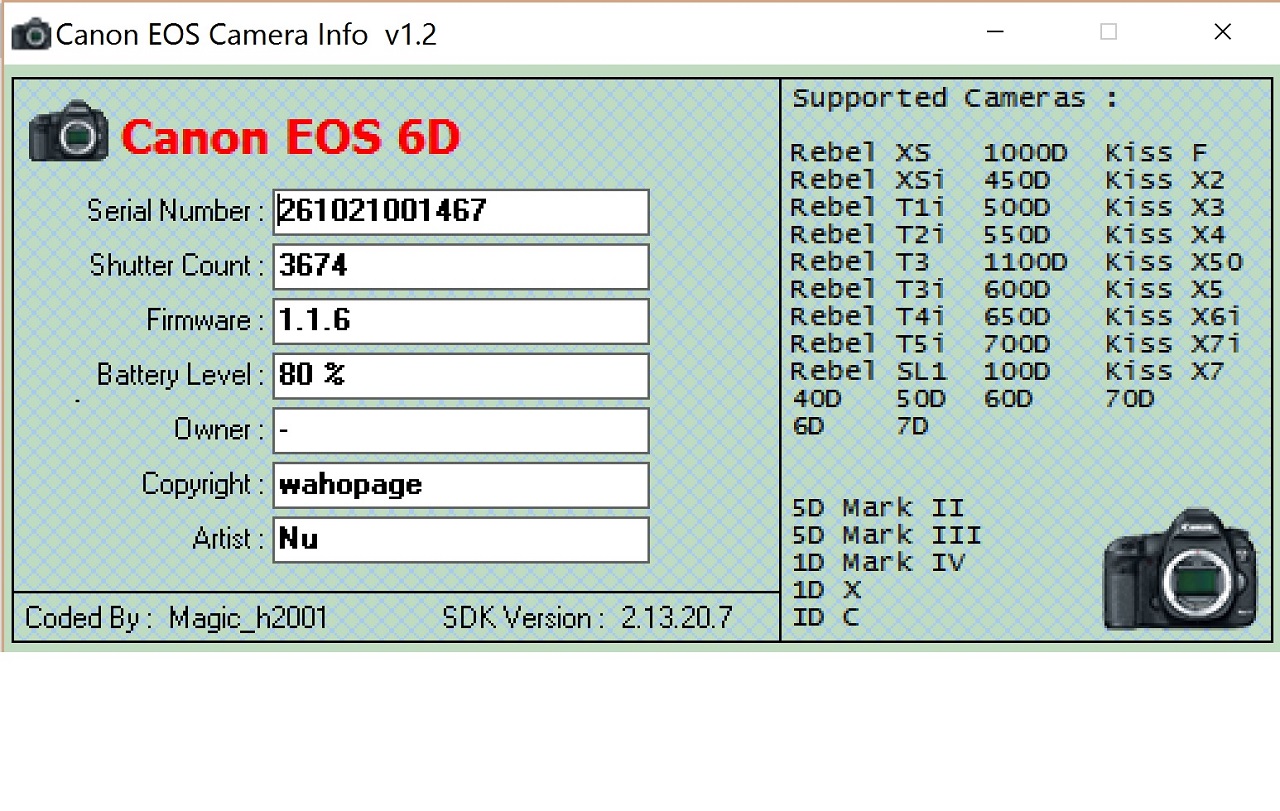Click the "1D X" entry
Screen dimensions: 1280x811
(826, 589)
